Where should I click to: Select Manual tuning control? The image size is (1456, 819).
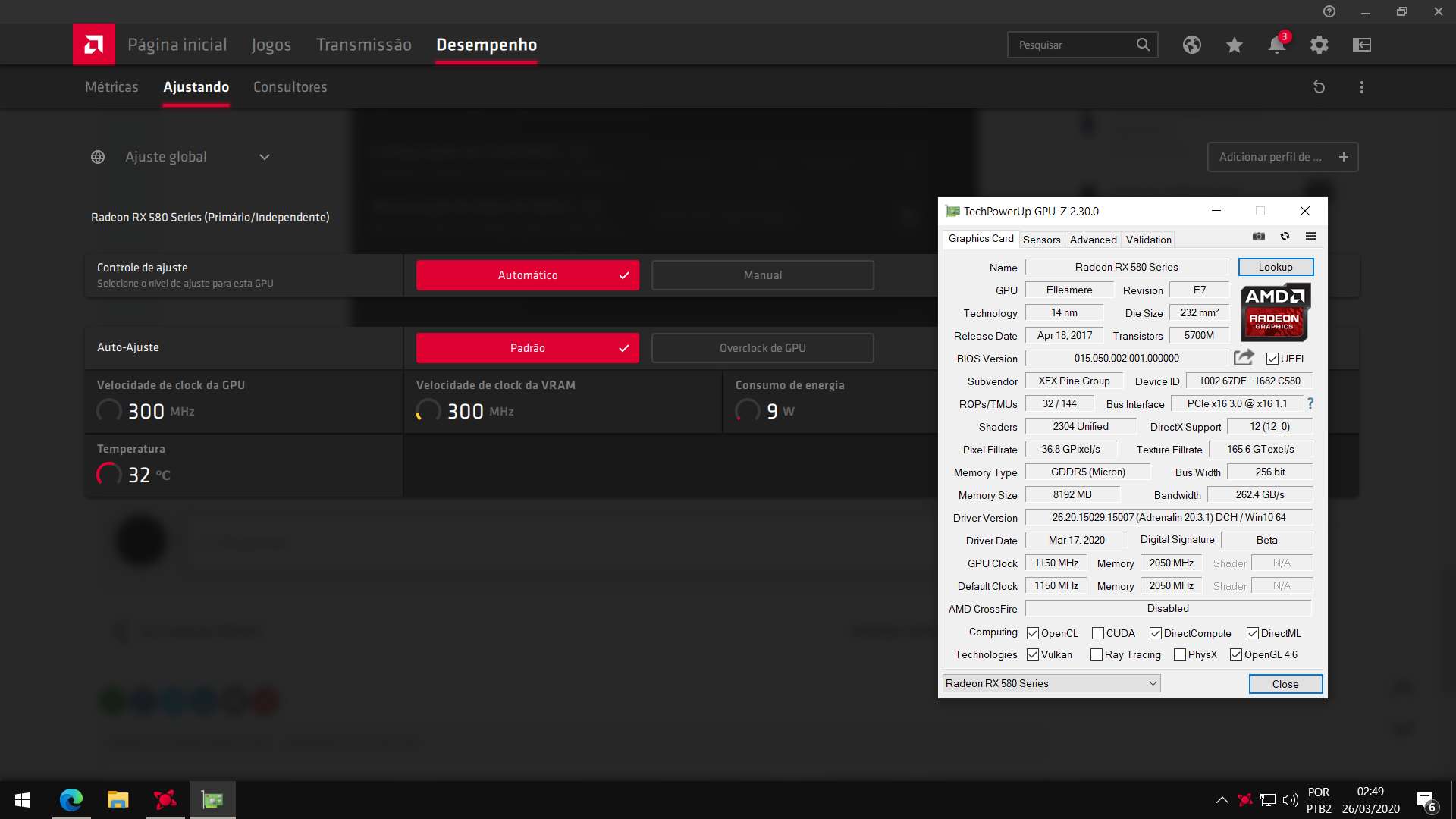pos(763,275)
